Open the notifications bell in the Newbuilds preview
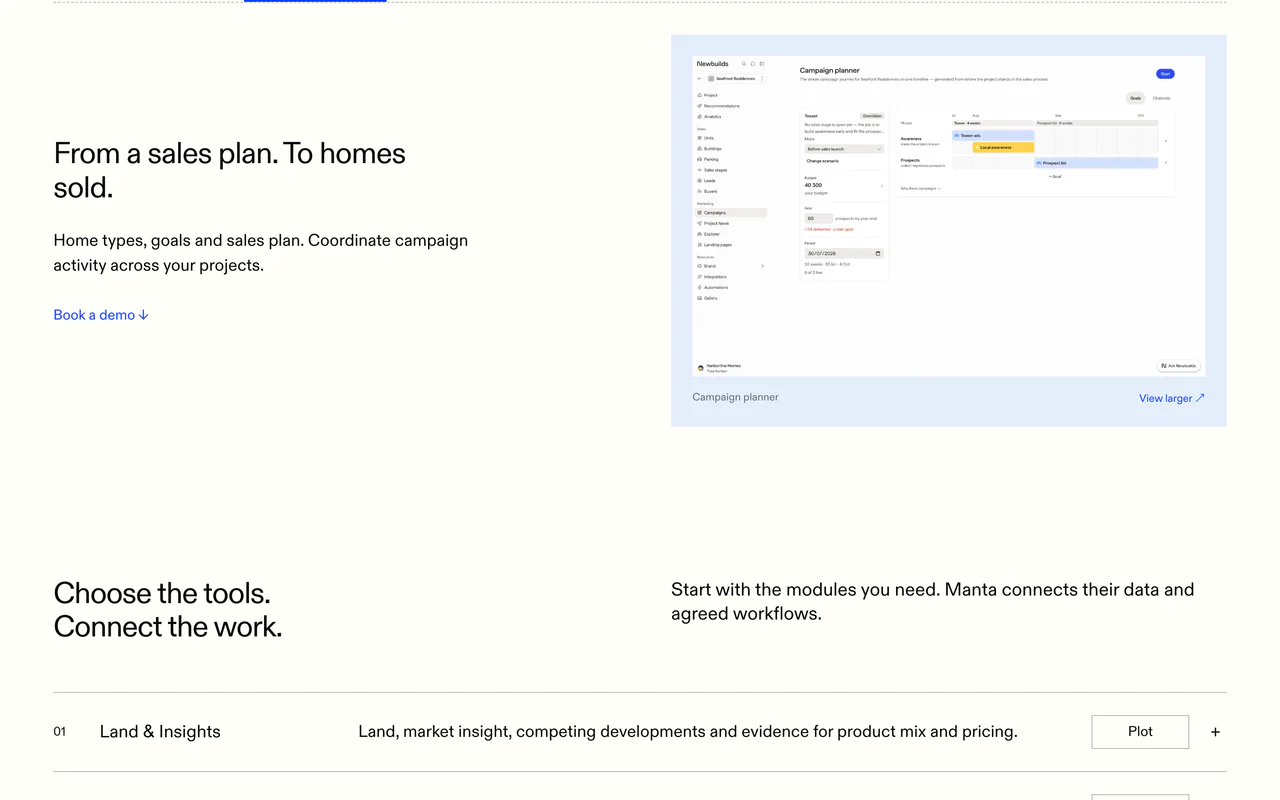This screenshot has height=800, width=1280. click(753, 64)
